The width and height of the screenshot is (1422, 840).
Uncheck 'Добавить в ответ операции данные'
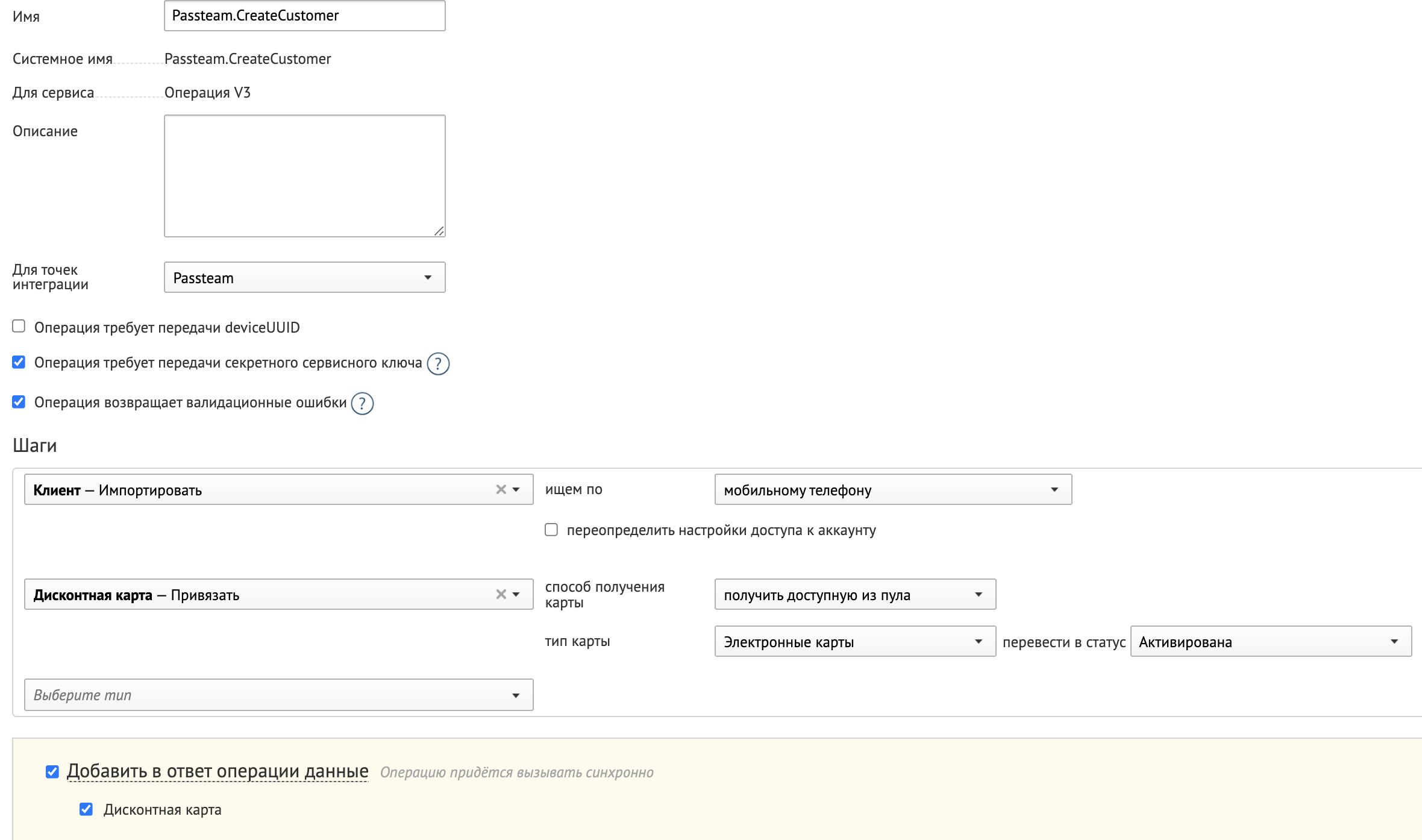[52, 771]
